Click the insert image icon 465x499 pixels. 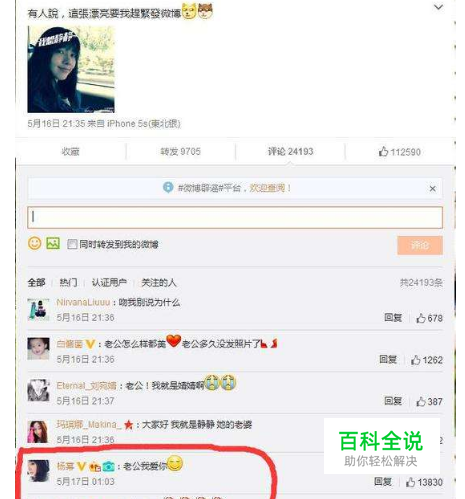point(53,243)
